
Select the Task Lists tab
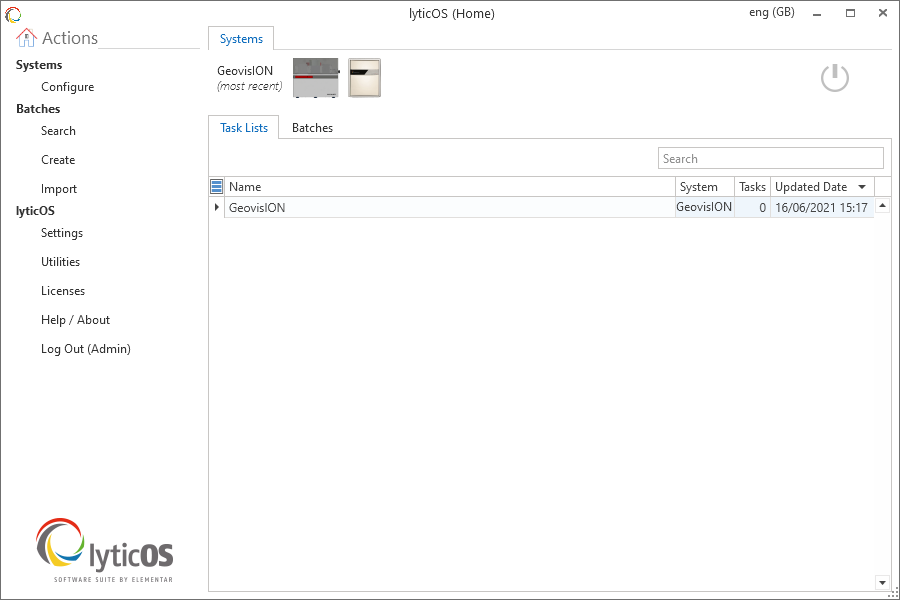pos(244,128)
